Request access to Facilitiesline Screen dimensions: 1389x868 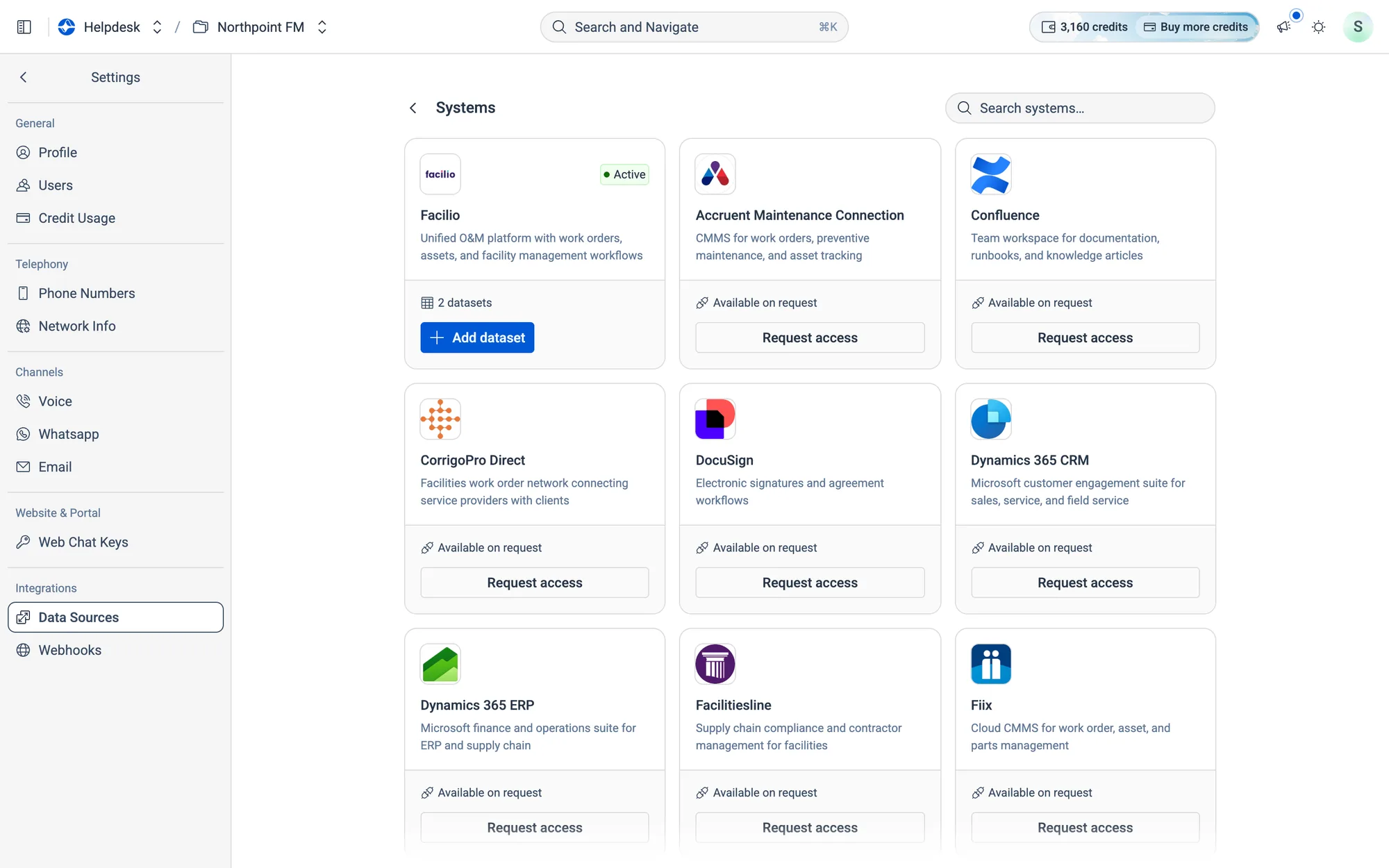(810, 828)
